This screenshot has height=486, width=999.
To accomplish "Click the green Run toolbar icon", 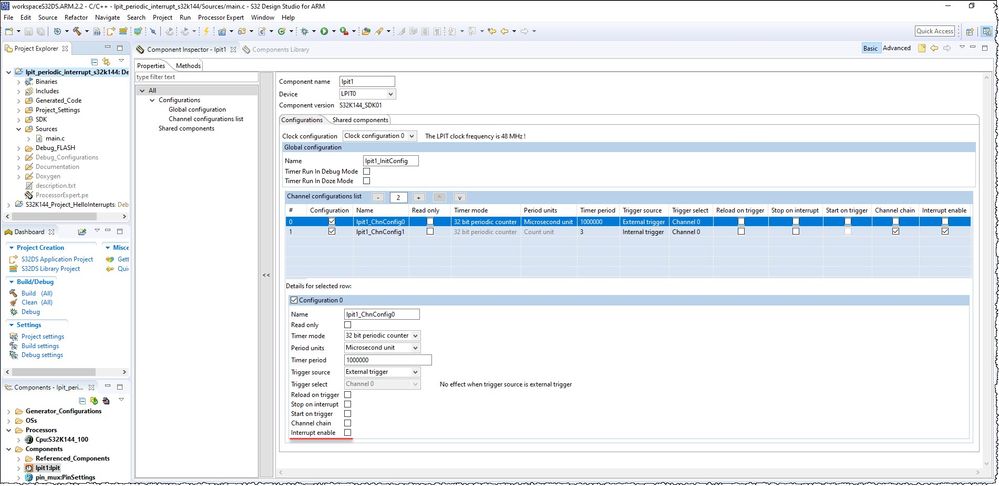I will point(324,31).
